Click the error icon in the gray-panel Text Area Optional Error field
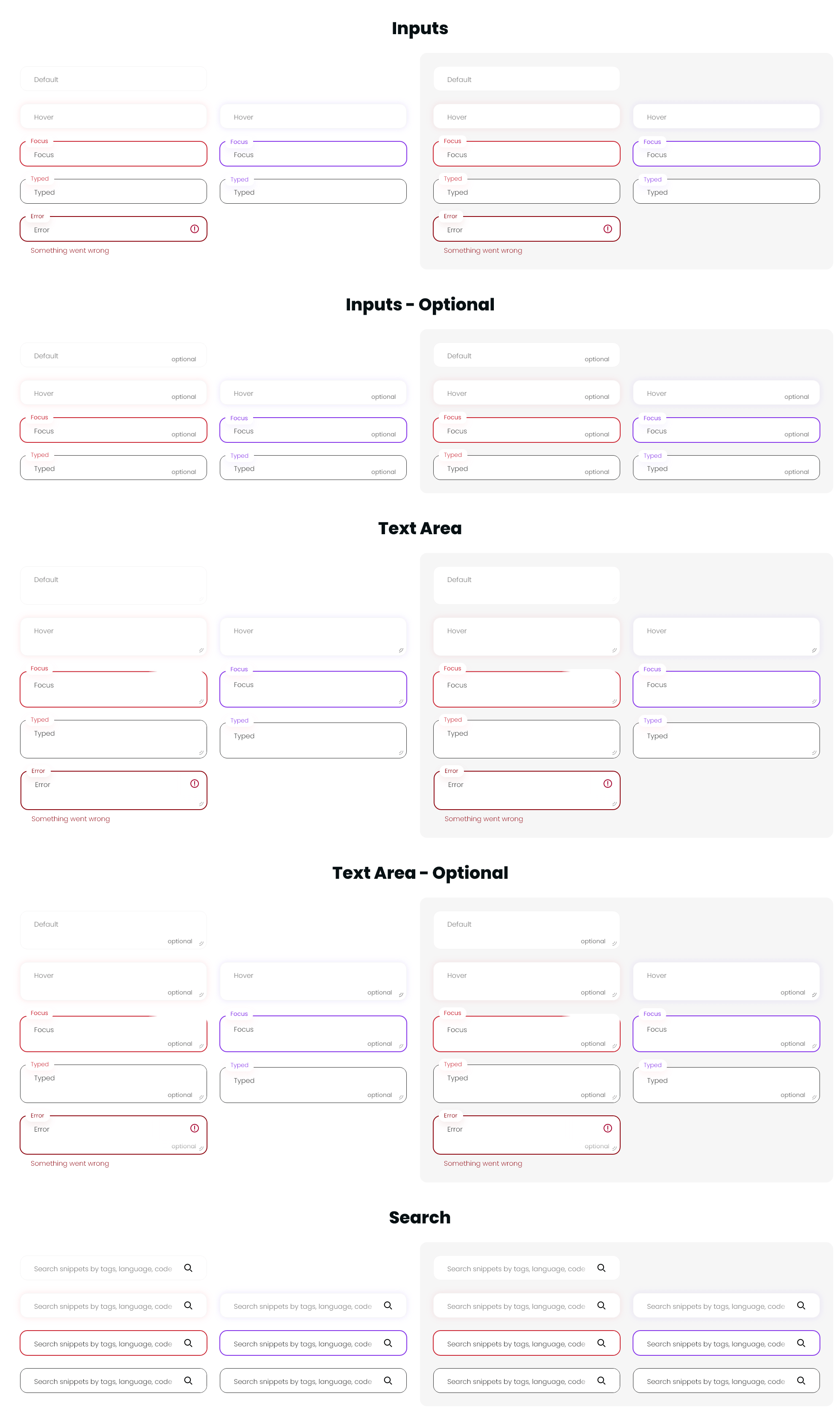Image resolution: width=840 pixels, height=1413 pixels. tap(607, 1128)
